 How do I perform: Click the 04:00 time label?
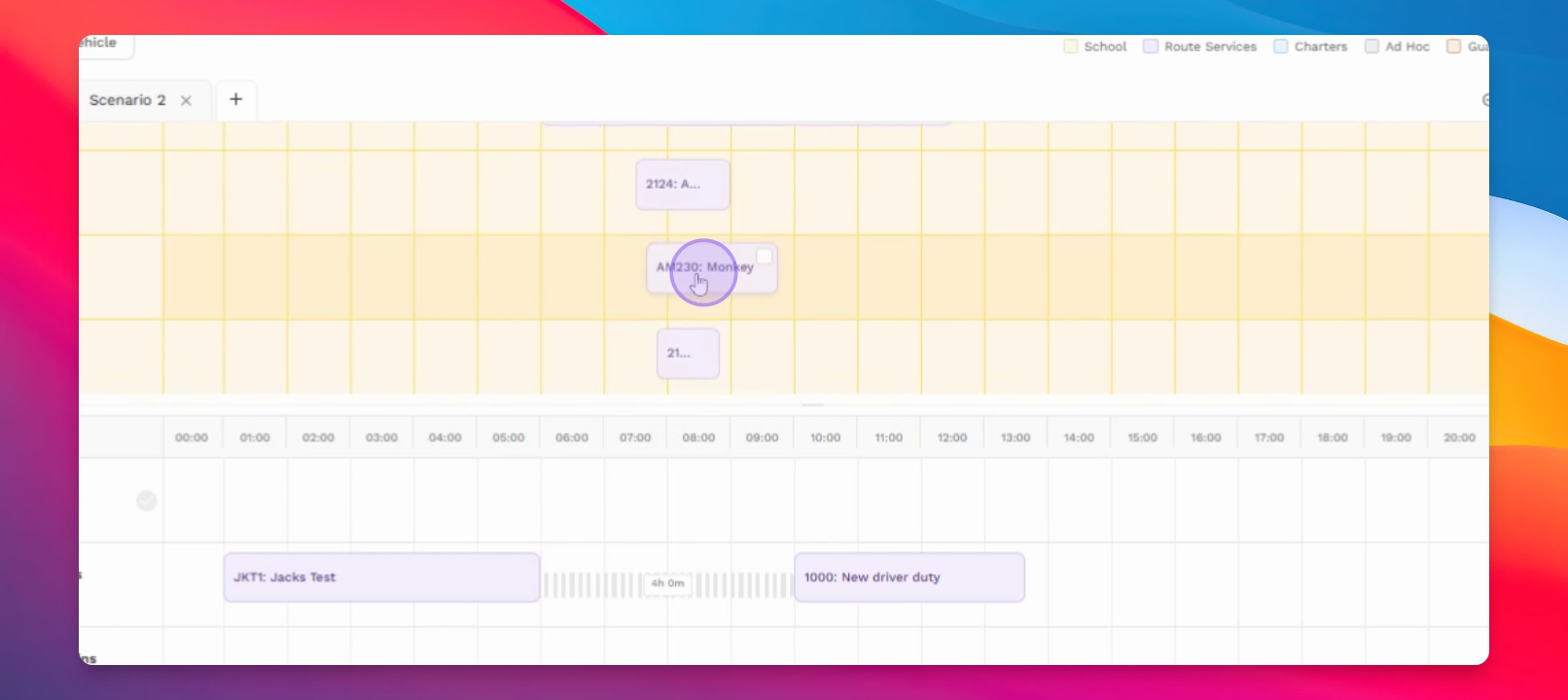click(x=445, y=437)
